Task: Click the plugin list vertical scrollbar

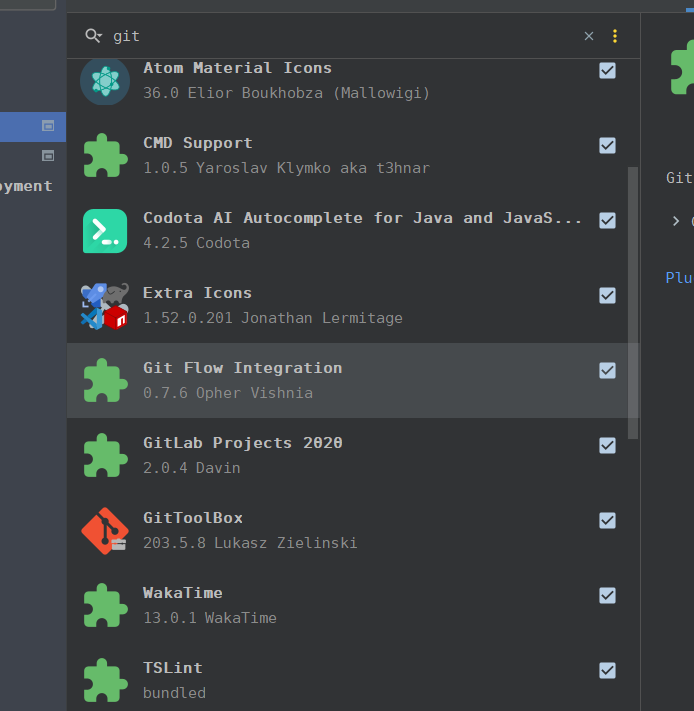Action: (x=633, y=303)
